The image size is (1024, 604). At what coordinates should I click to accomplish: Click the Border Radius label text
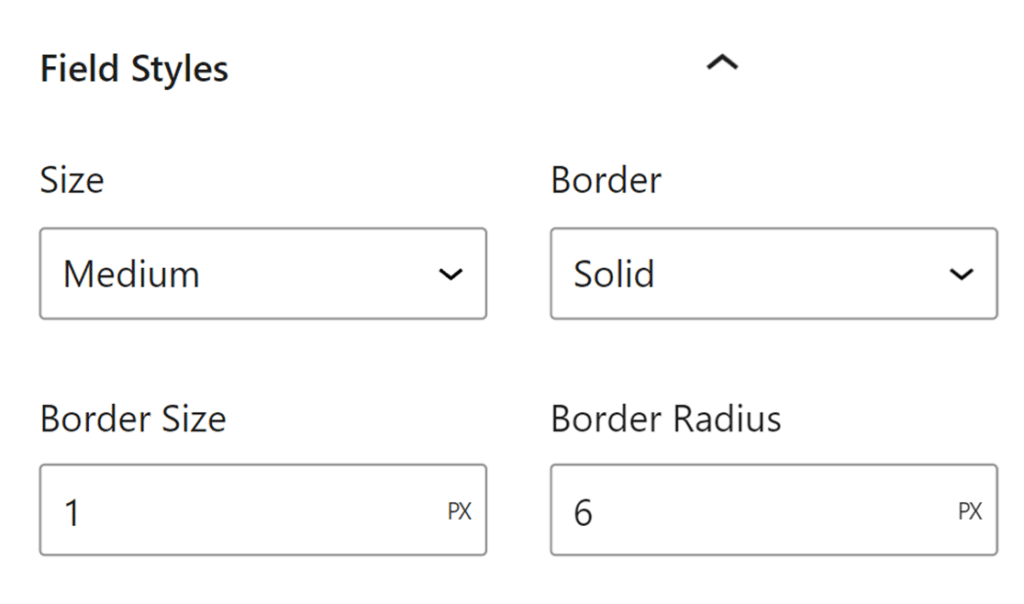(665, 419)
